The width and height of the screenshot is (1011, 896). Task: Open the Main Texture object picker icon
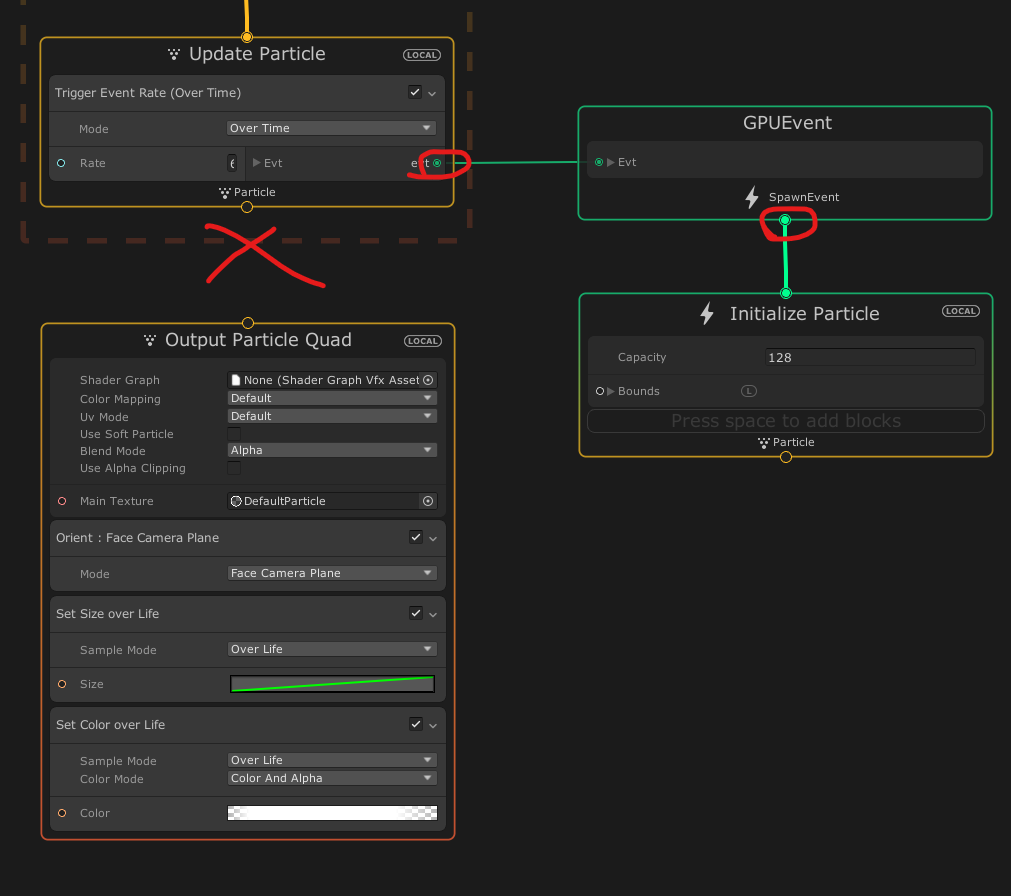429,501
